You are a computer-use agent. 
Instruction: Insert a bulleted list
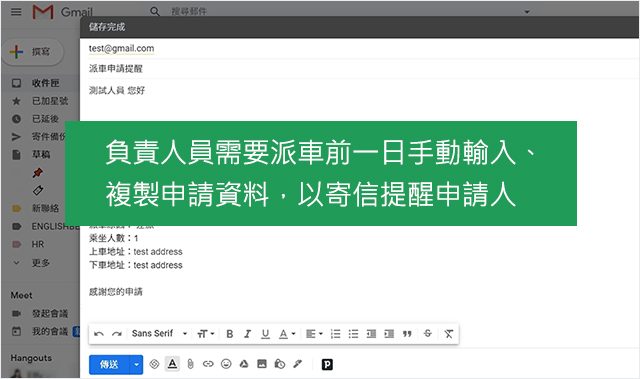353,334
